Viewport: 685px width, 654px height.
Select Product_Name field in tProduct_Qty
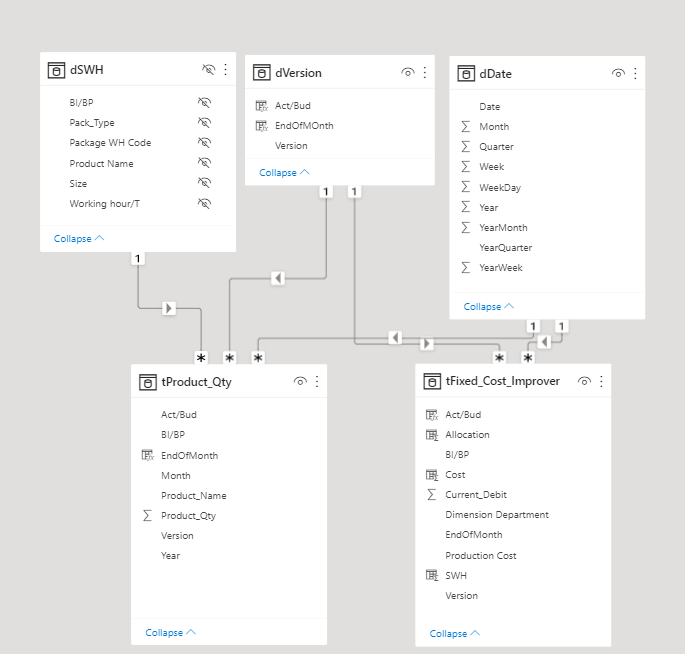pyautogui.click(x=194, y=496)
